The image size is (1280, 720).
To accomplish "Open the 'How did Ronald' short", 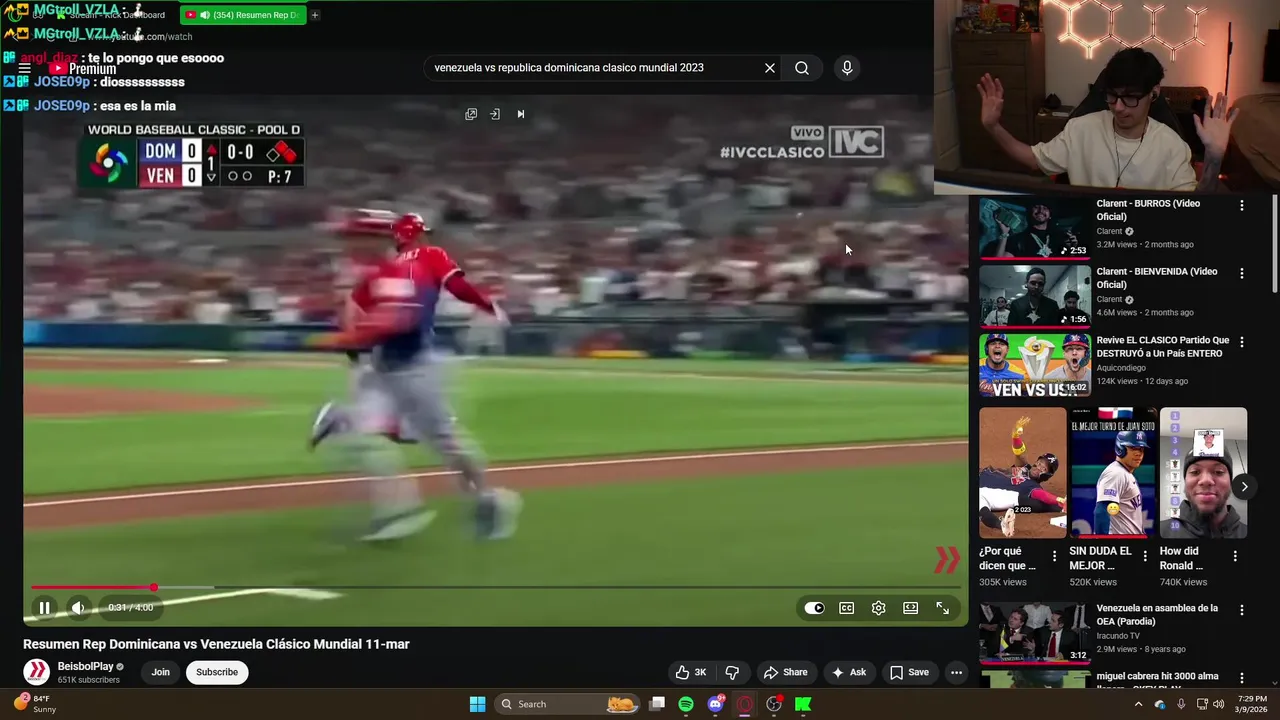I will (x=1203, y=472).
